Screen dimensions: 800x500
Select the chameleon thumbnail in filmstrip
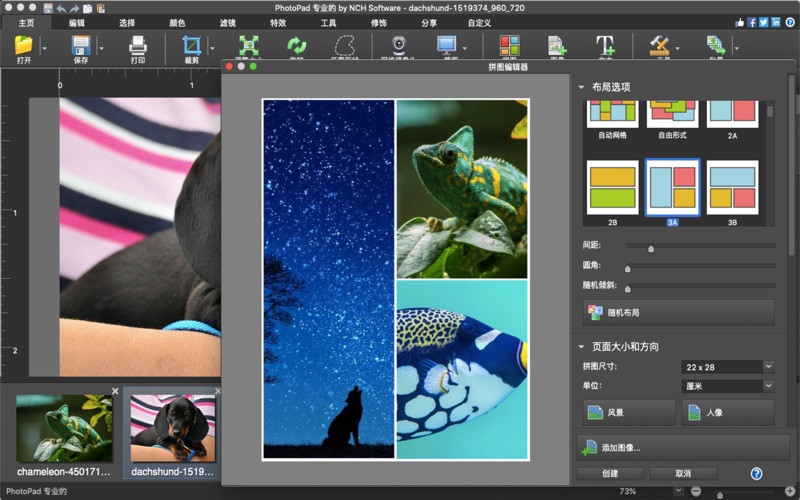click(64, 427)
